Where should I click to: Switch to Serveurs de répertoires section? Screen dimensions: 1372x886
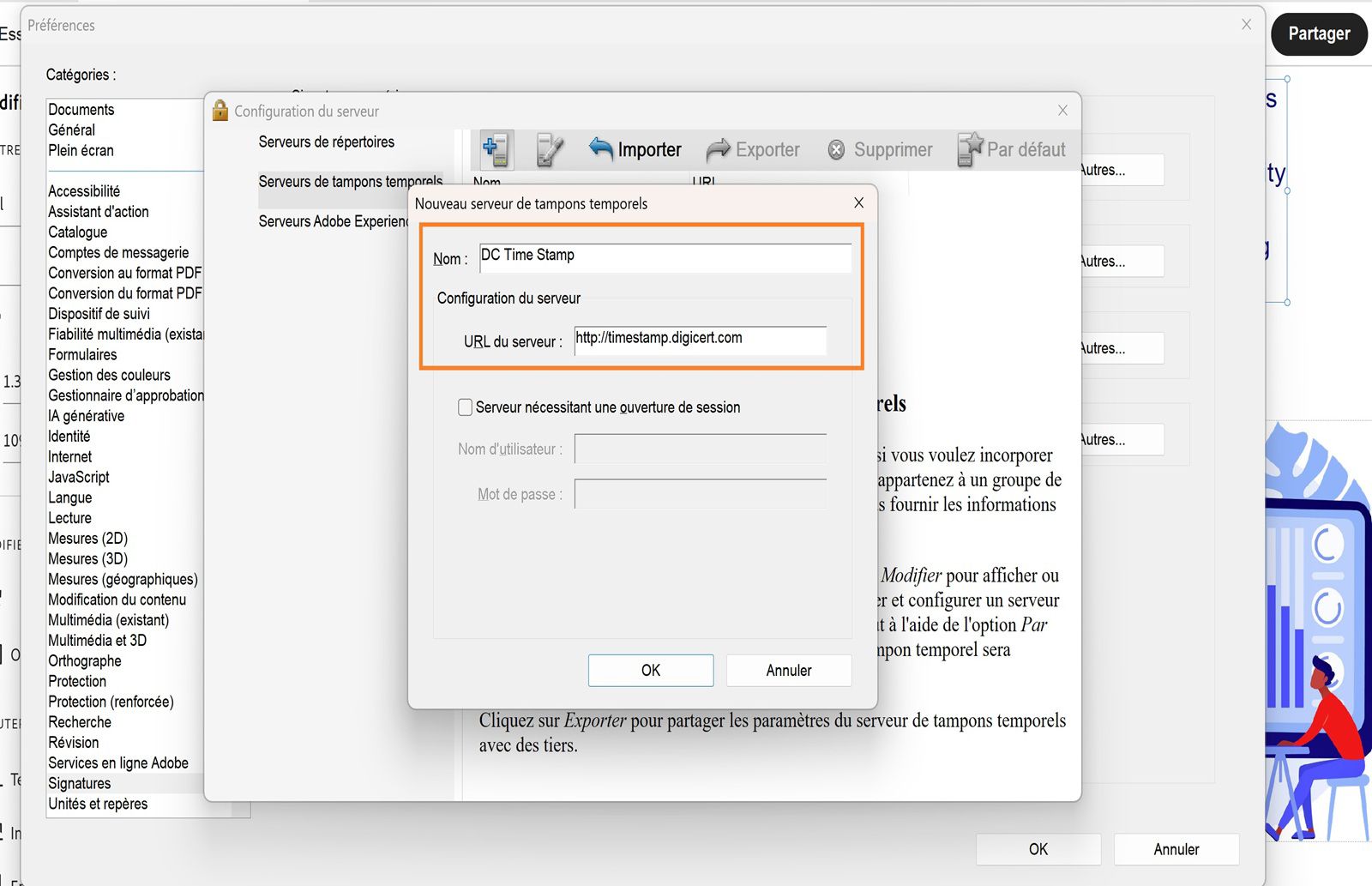pos(326,142)
